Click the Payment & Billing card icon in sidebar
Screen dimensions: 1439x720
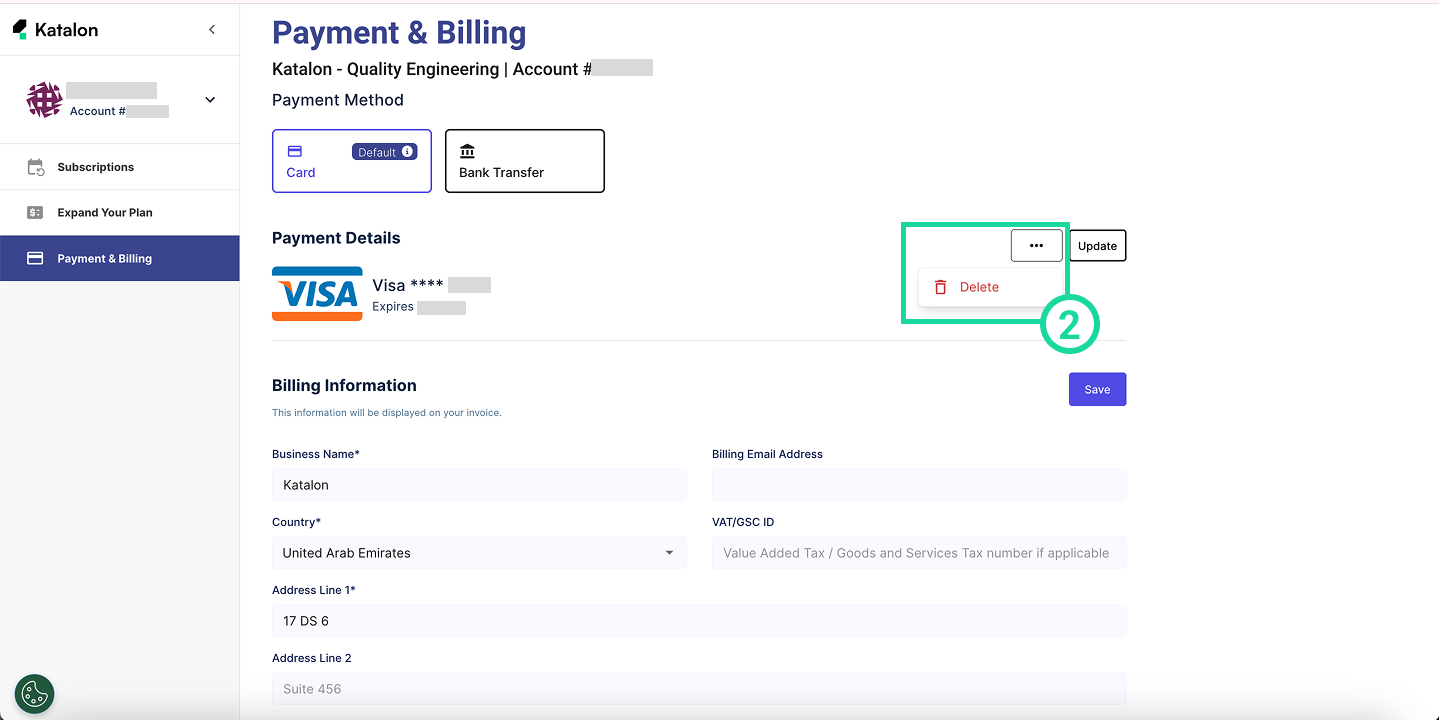click(35, 258)
